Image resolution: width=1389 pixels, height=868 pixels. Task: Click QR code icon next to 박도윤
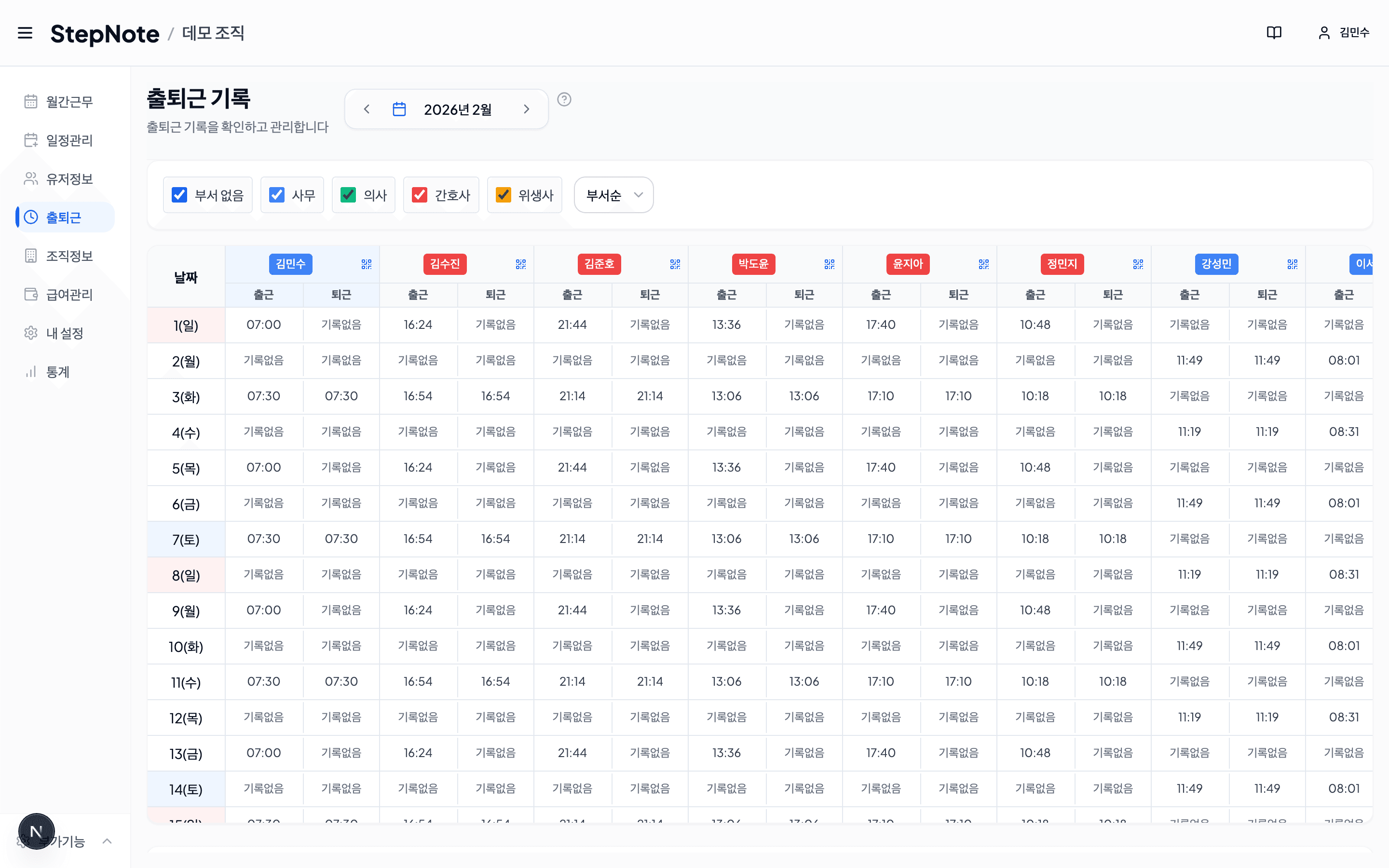[x=829, y=264]
